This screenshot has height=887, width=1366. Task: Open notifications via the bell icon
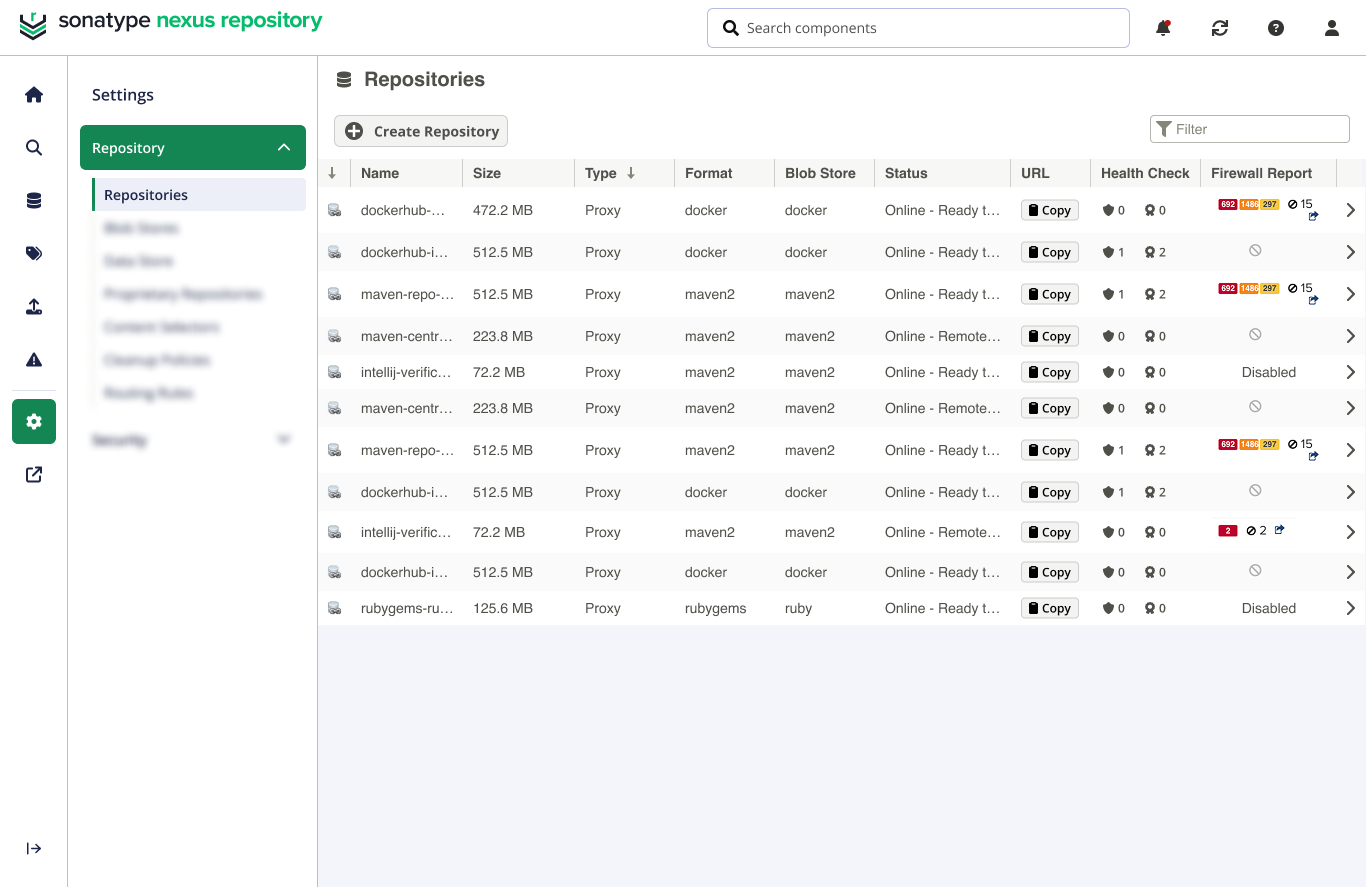(x=1163, y=28)
